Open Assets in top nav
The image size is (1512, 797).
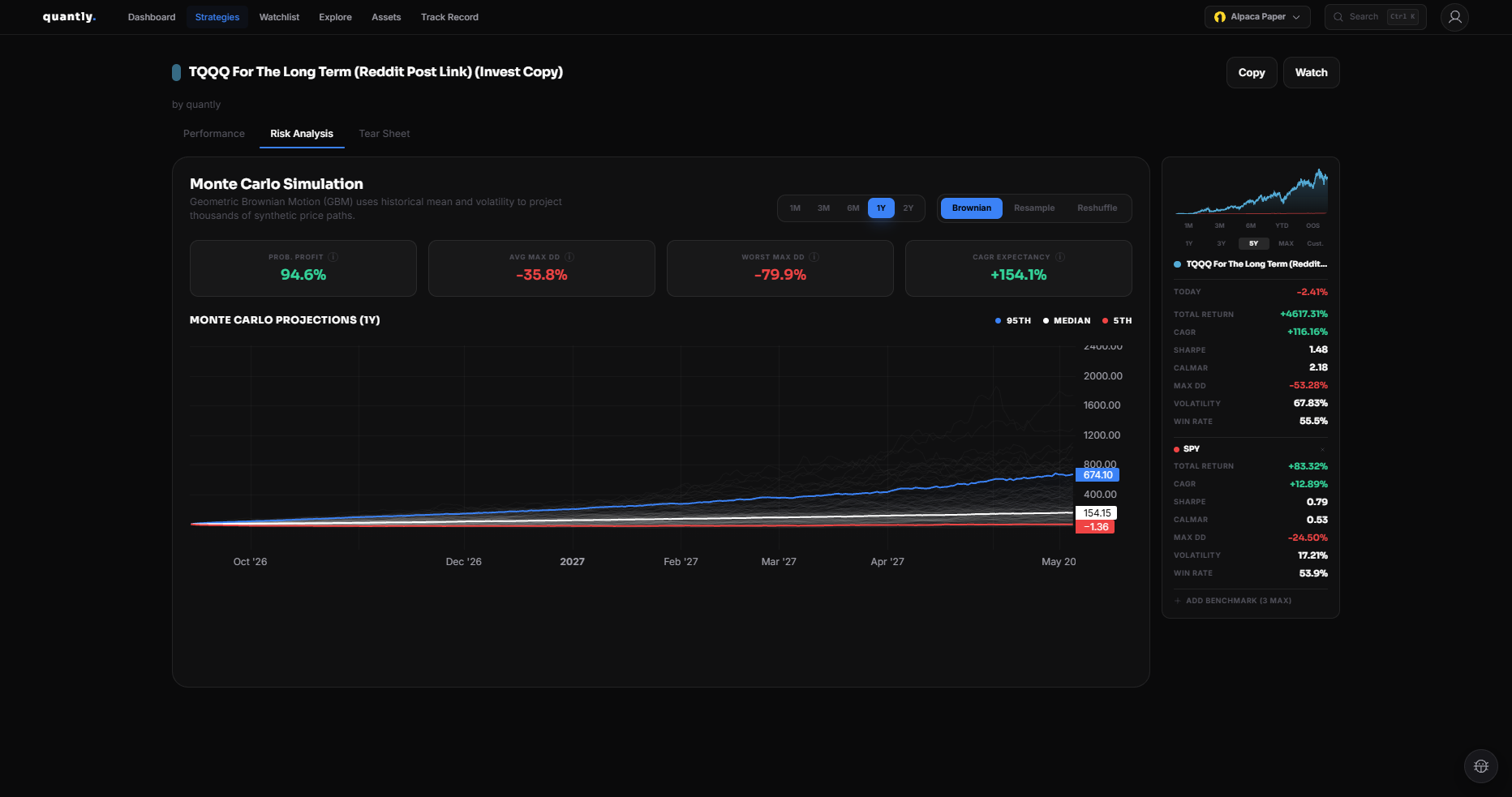click(386, 17)
